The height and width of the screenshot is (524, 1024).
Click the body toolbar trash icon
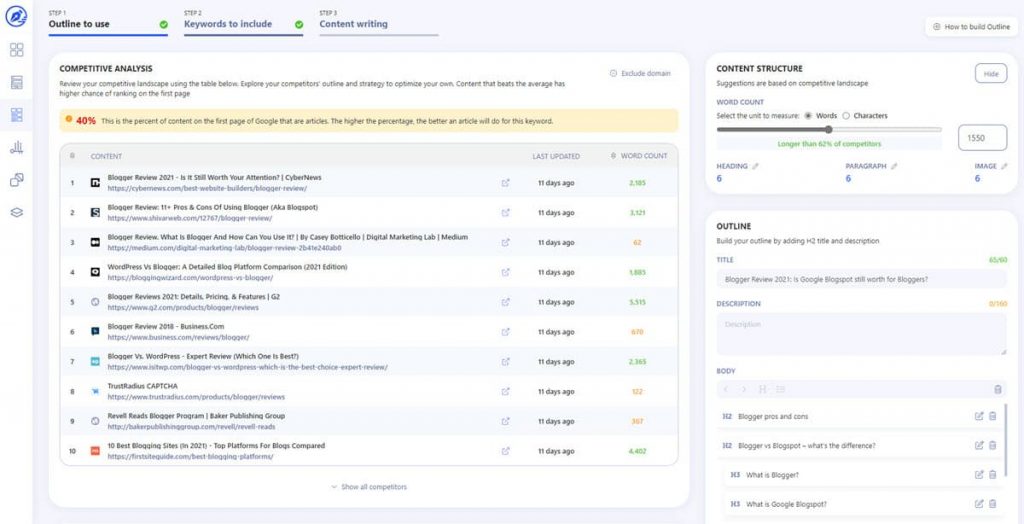click(997, 389)
